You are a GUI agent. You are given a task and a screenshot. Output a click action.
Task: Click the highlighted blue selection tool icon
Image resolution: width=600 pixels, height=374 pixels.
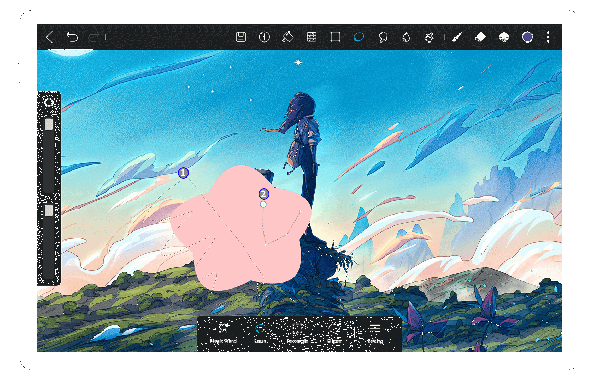point(359,37)
